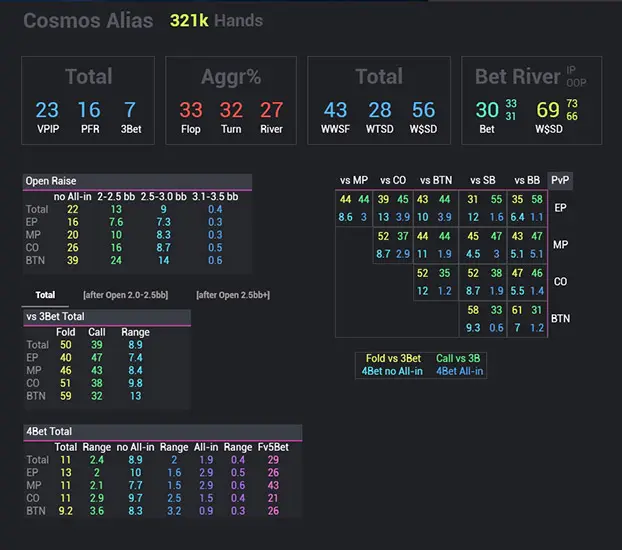Click the WWSF stat value 43
622x550 pixels.
click(336, 110)
